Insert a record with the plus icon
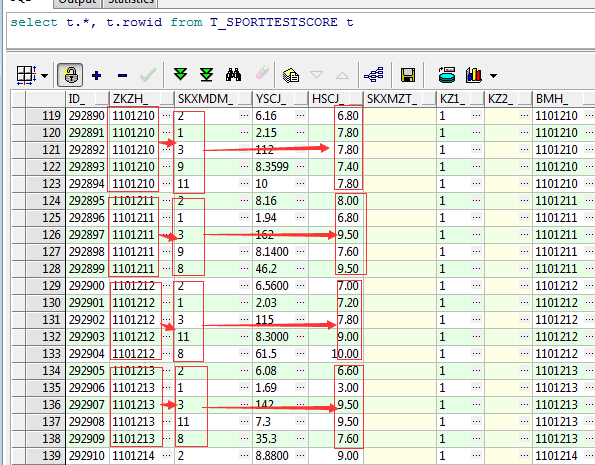 96,75
